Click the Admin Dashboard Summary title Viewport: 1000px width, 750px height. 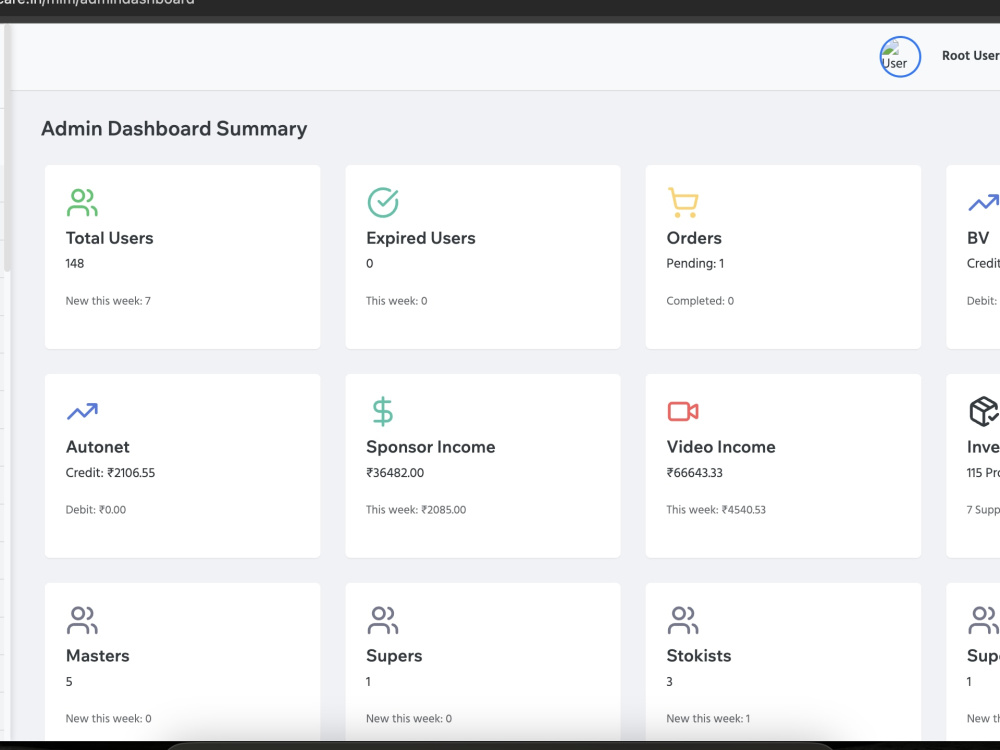pos(174,129)
